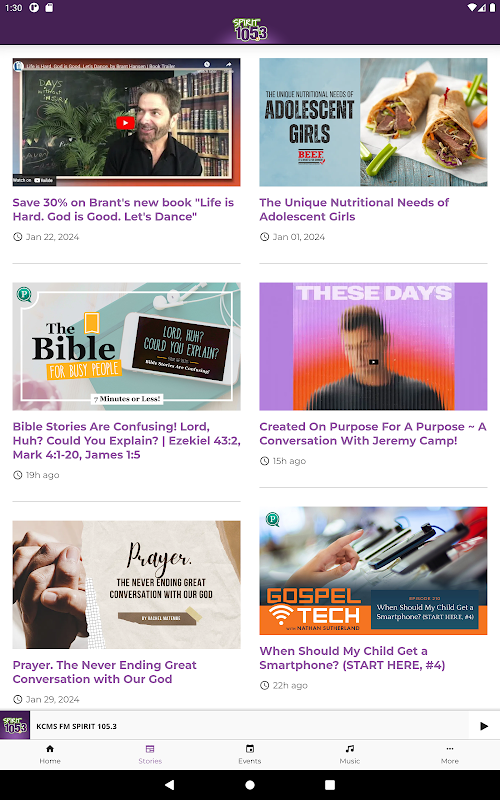Open the Prayer Never Ending Conversation thumbnail

point(127,584)
